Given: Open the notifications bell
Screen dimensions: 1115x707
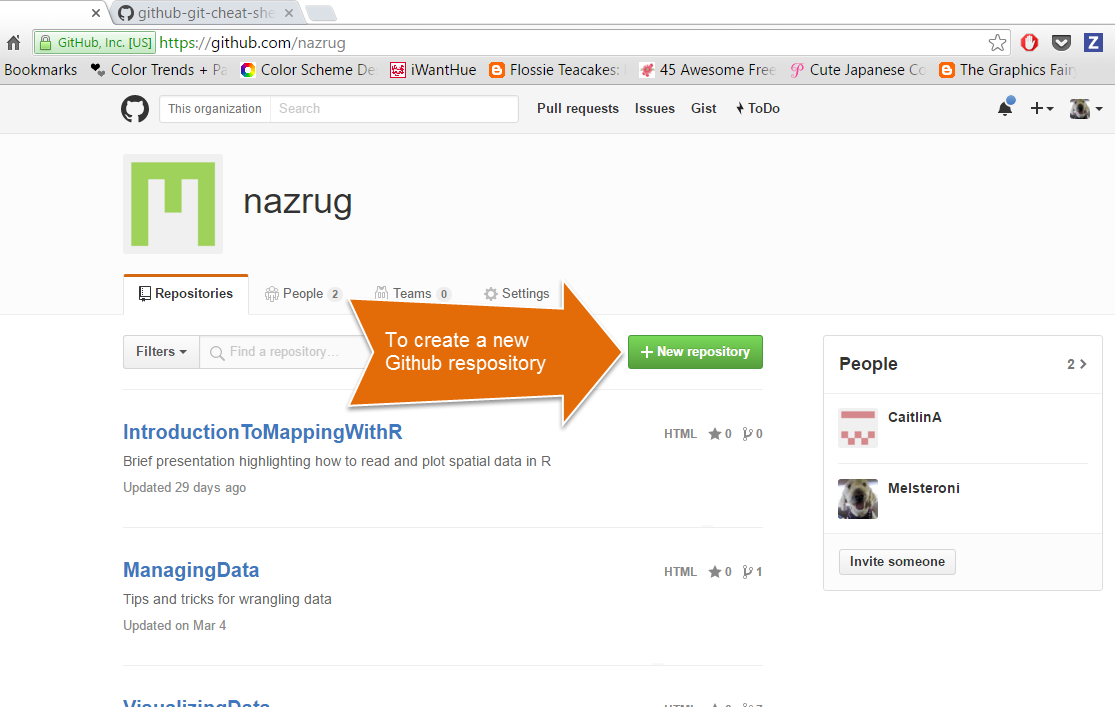Looking at the screenshot, I should tap(1005, 108).
